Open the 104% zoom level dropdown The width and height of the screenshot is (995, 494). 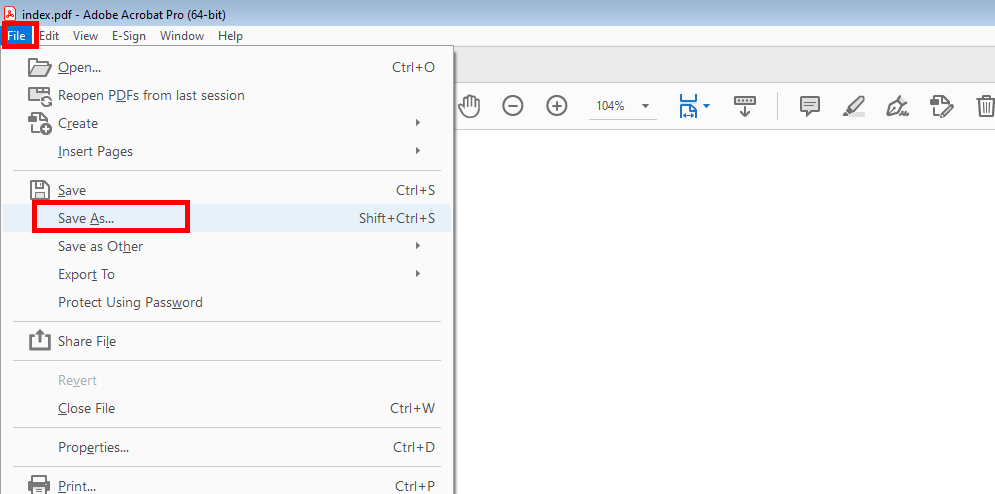[x=645, y=106]
